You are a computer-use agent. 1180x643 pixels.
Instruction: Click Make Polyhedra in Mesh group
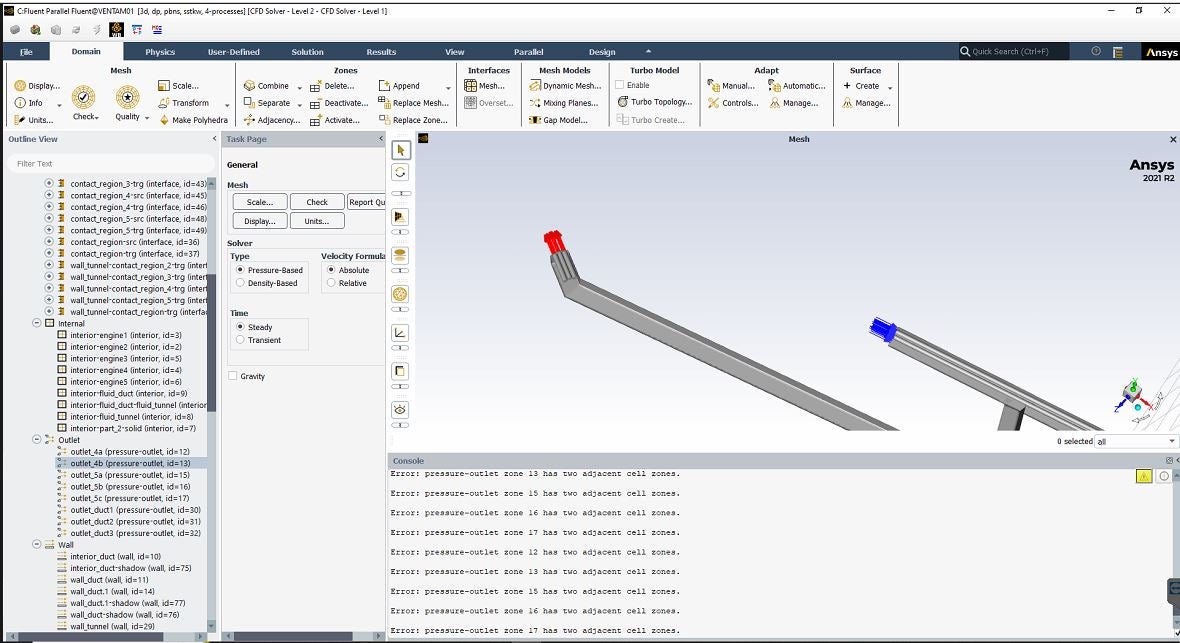pos(193,120)
